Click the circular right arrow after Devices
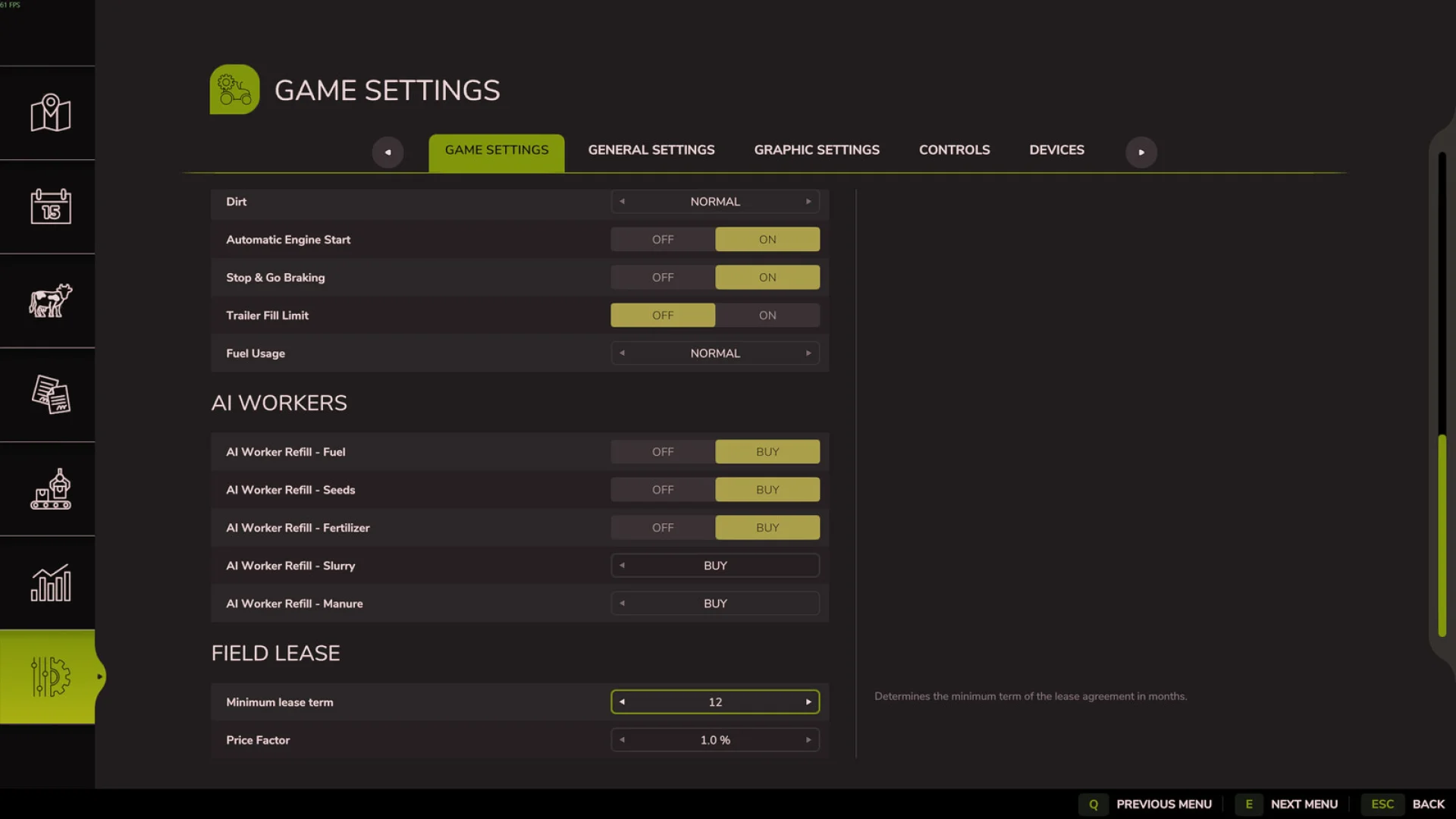The height and width of the screenshot is (819, 1456). point(1141,152)
